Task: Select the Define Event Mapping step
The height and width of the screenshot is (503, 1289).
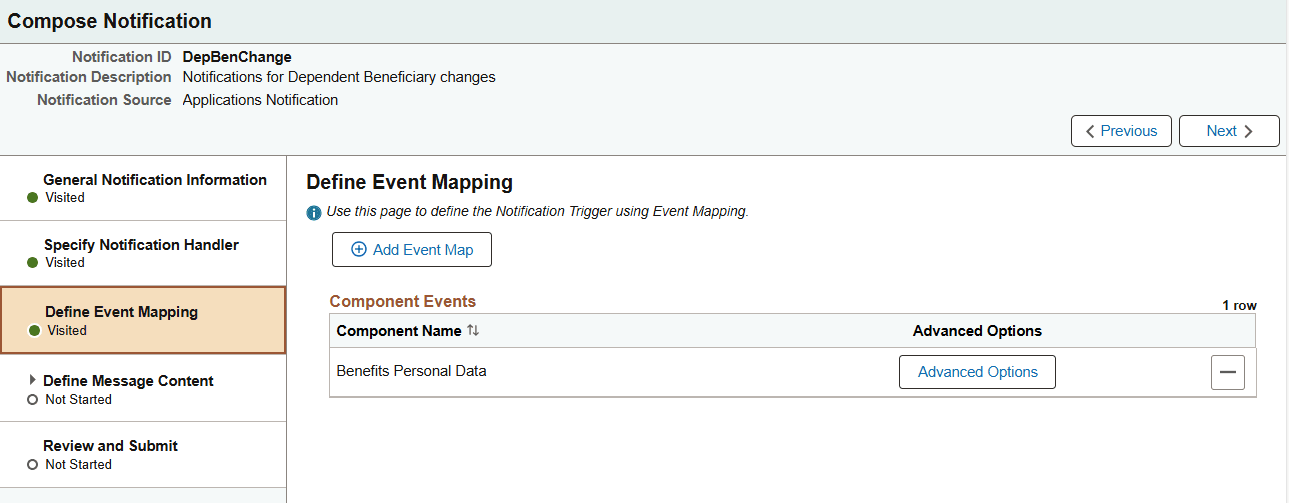Action: (x=121, y=312)
